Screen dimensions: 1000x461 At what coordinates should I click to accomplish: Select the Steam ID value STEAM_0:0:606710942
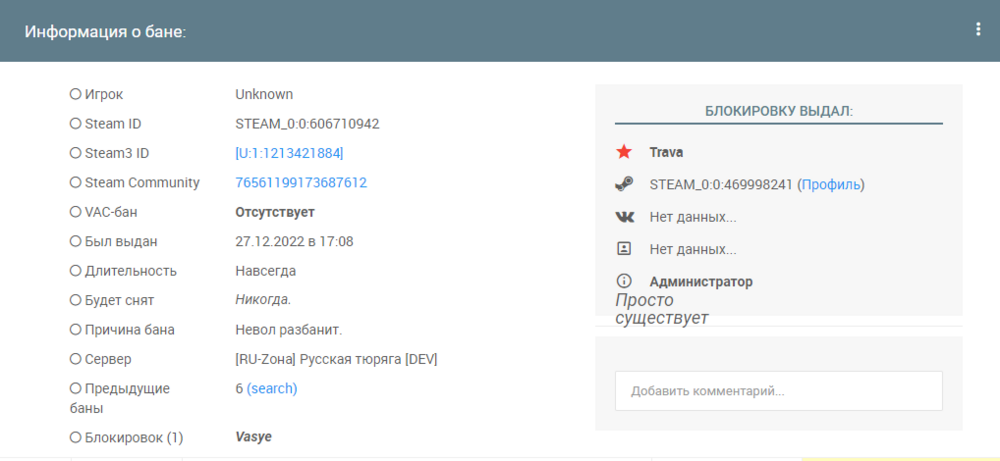coord(307,124)
